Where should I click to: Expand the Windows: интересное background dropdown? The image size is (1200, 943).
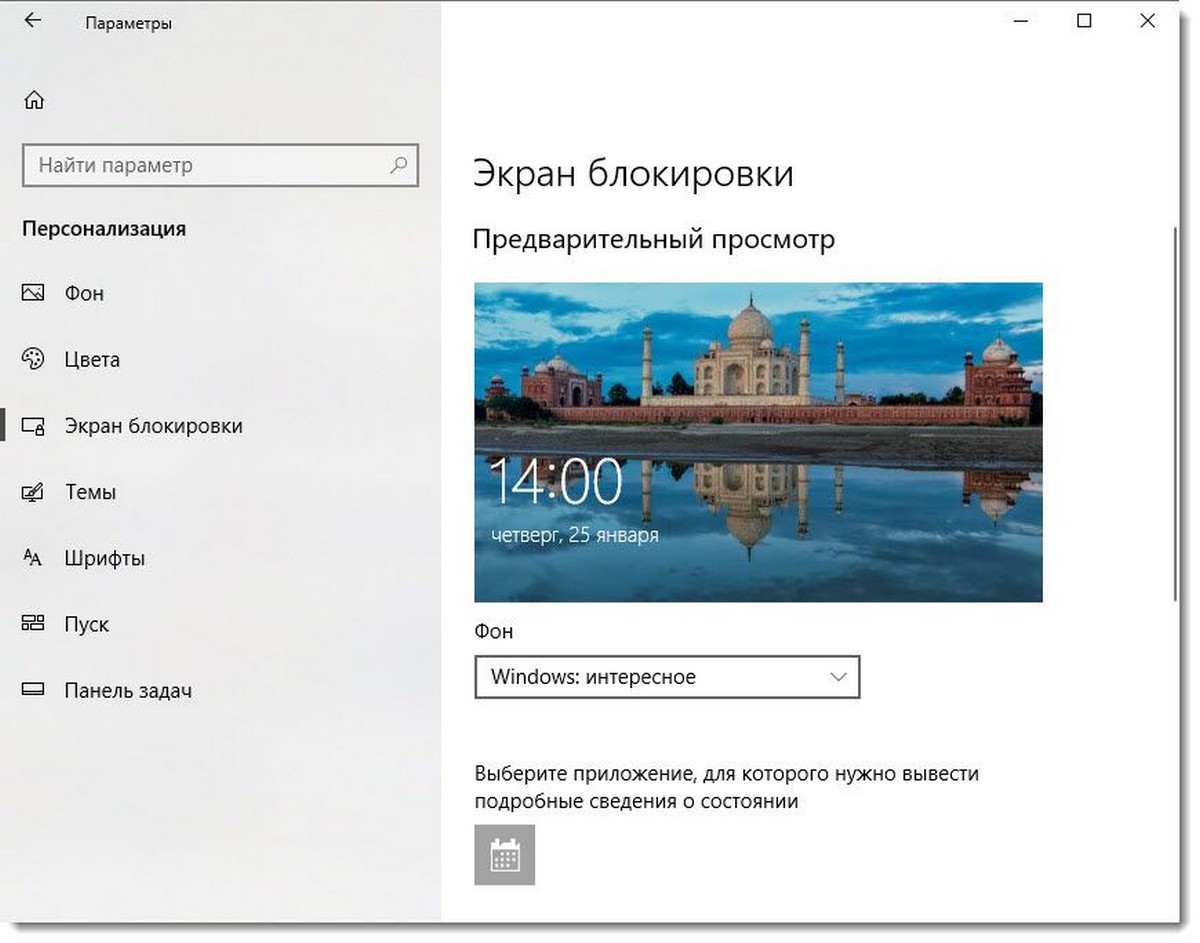(x=667, y=677)
